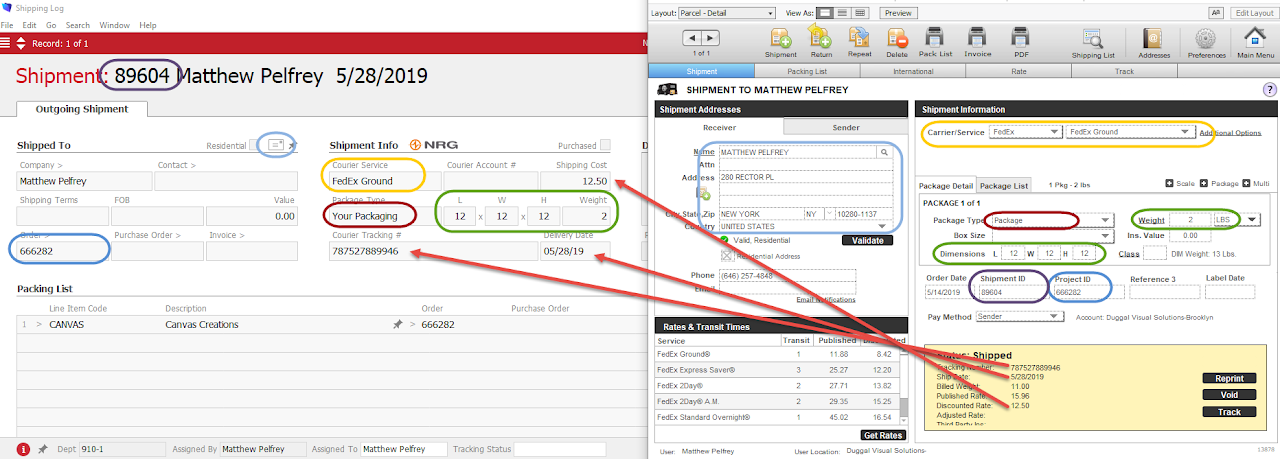
Task: Click the Scale plus icon
Action: (1171, 184)
